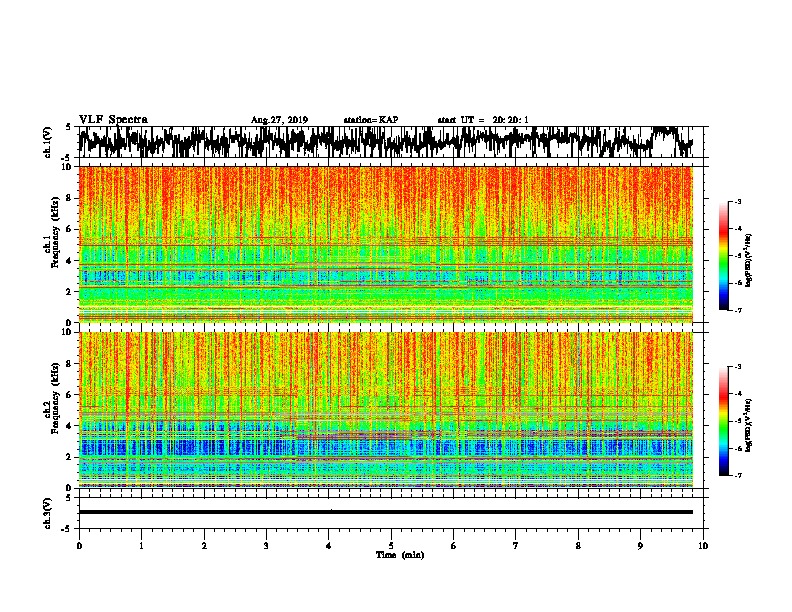Click time axis tick label "10"
The width and height of the screenshot is (792, 612).
[x=703, y=546]
